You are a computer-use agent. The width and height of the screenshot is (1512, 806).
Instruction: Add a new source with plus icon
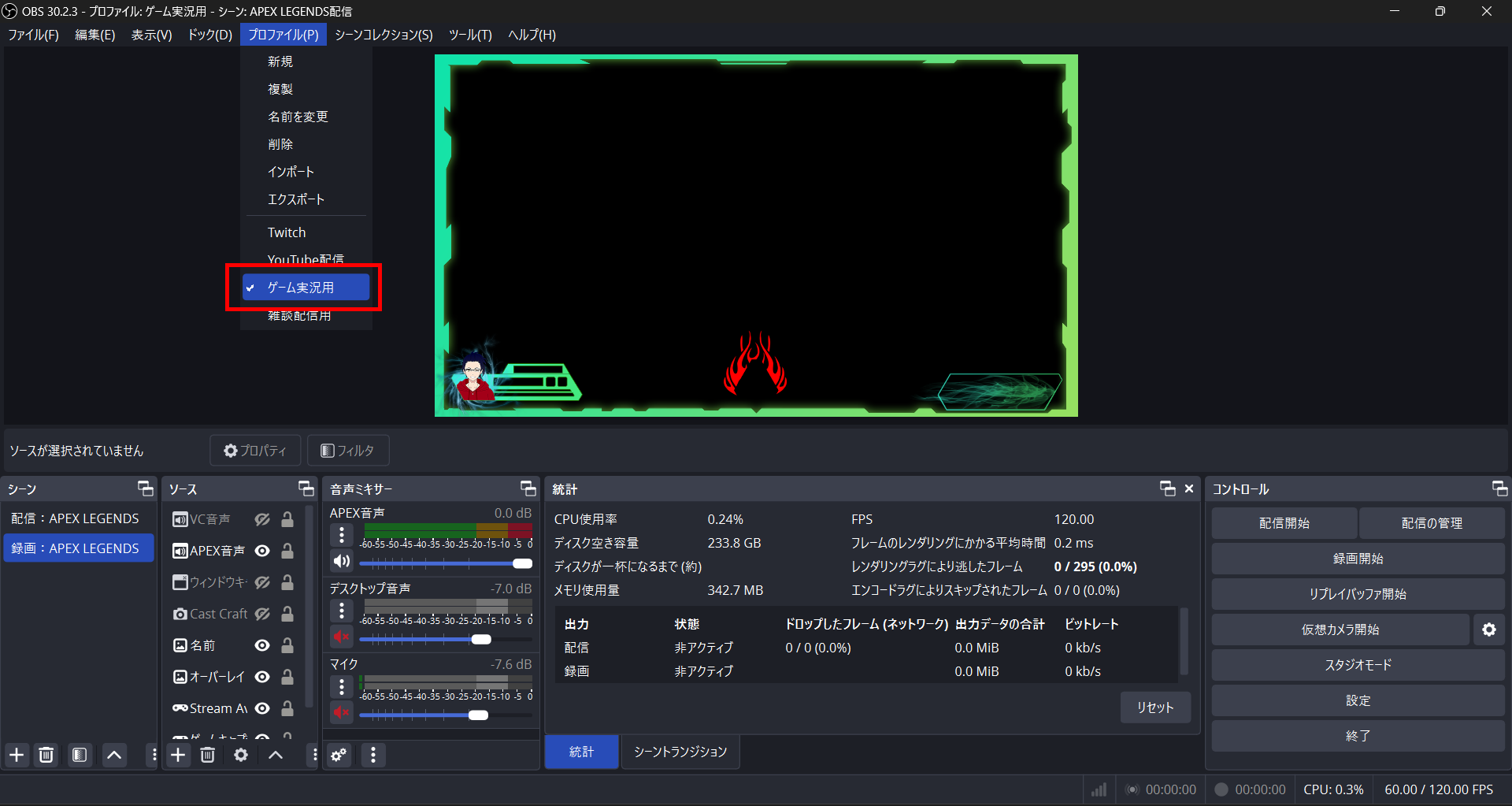coord(179,755)
